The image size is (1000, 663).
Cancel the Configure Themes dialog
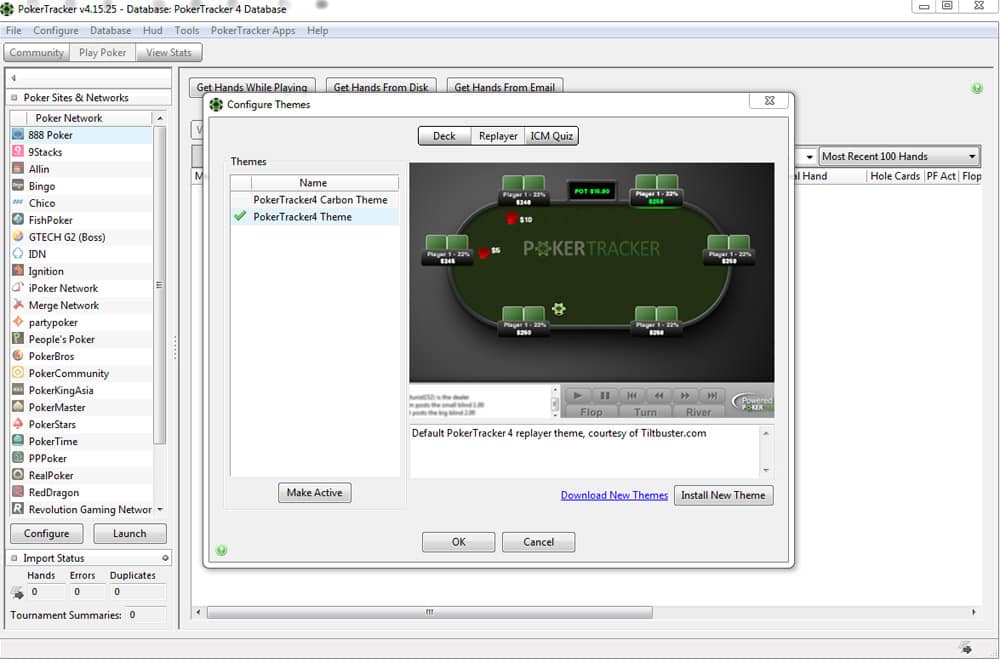(x=538, y=542)
